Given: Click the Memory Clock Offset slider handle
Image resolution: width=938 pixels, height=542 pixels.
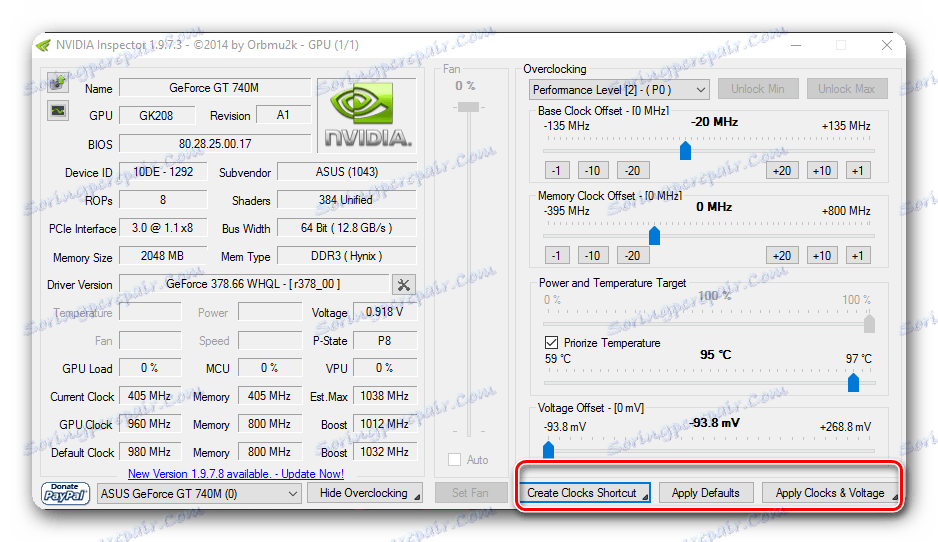Looking at the screenshot, I should click(654, 235).
